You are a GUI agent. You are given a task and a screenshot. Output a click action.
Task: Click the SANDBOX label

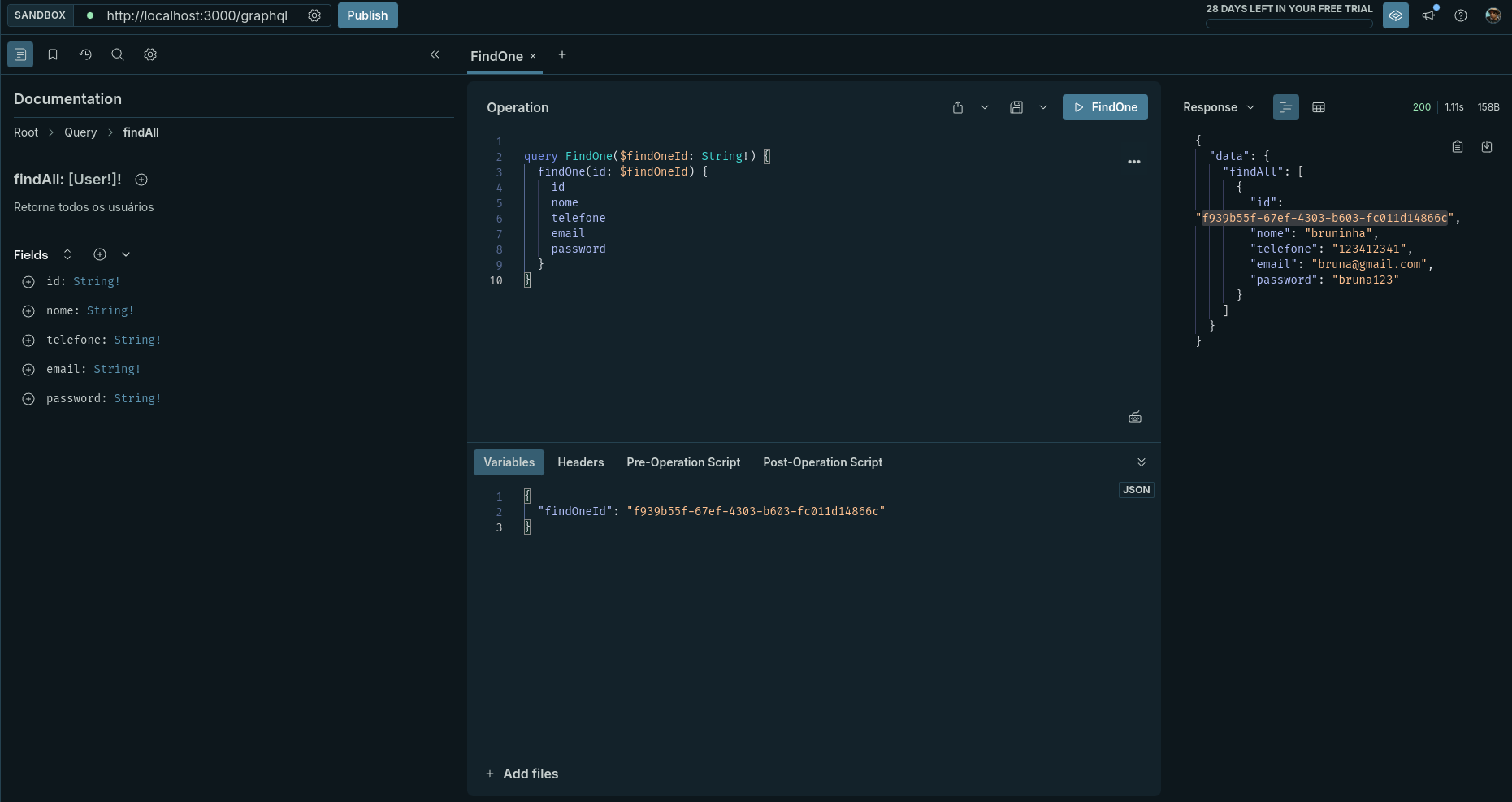(x=40, y=15)
